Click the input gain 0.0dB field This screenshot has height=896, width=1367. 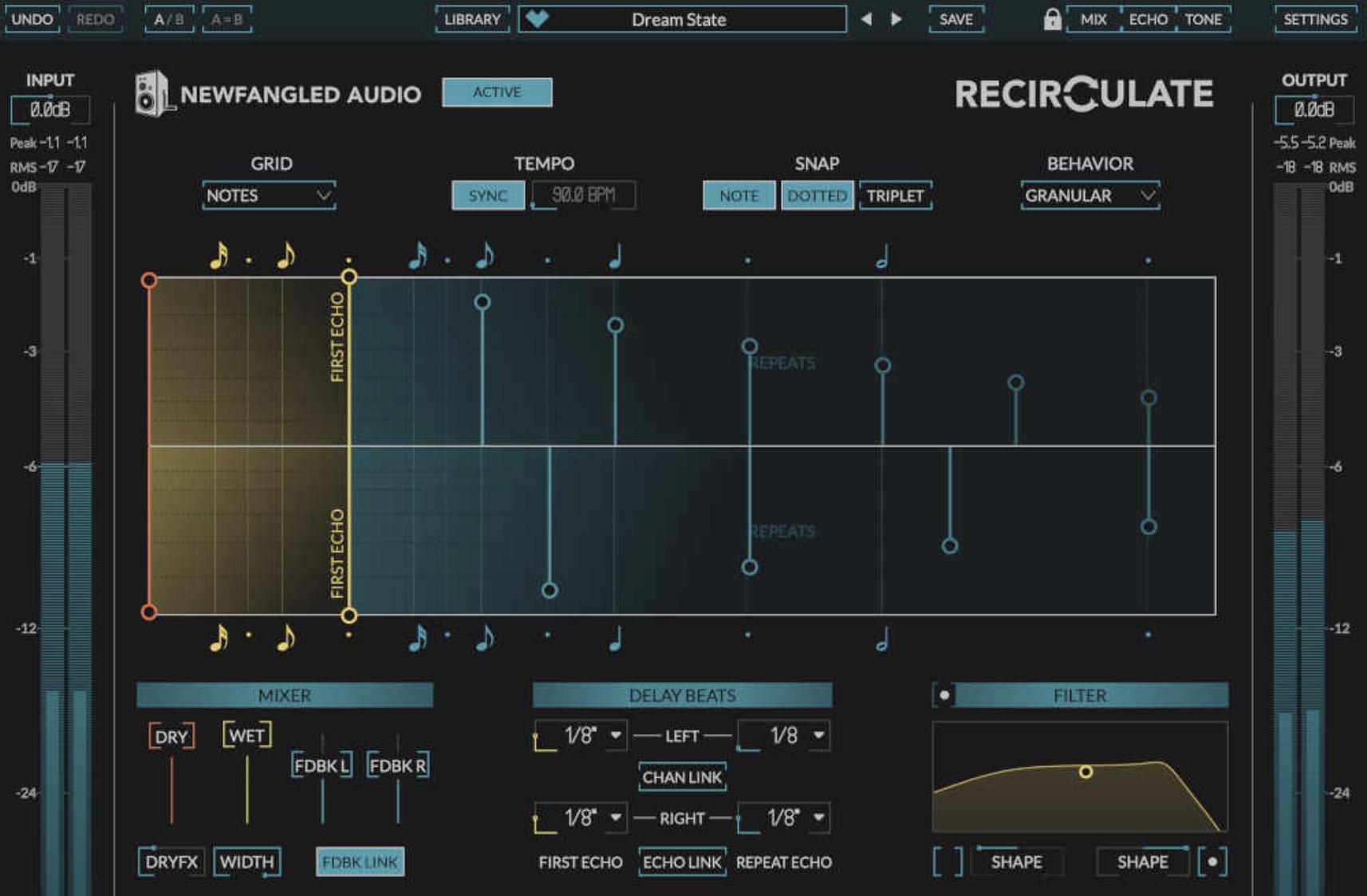[50, 109]
